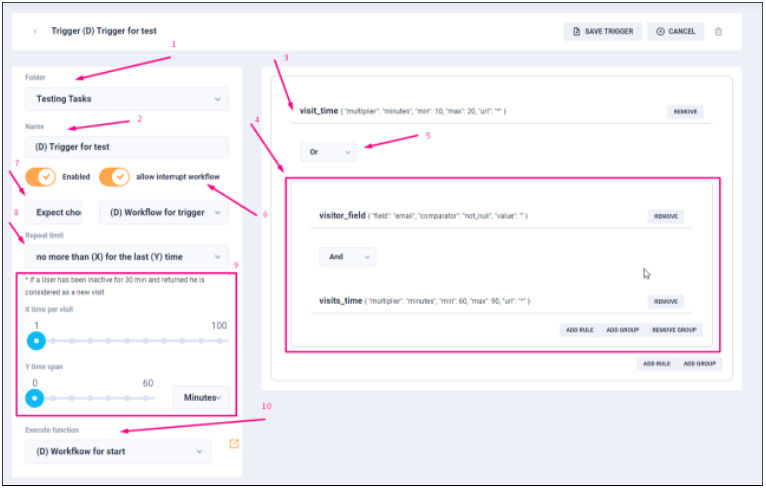Remove the visit_time rule

pyautogui.click(x=685, y=112)
